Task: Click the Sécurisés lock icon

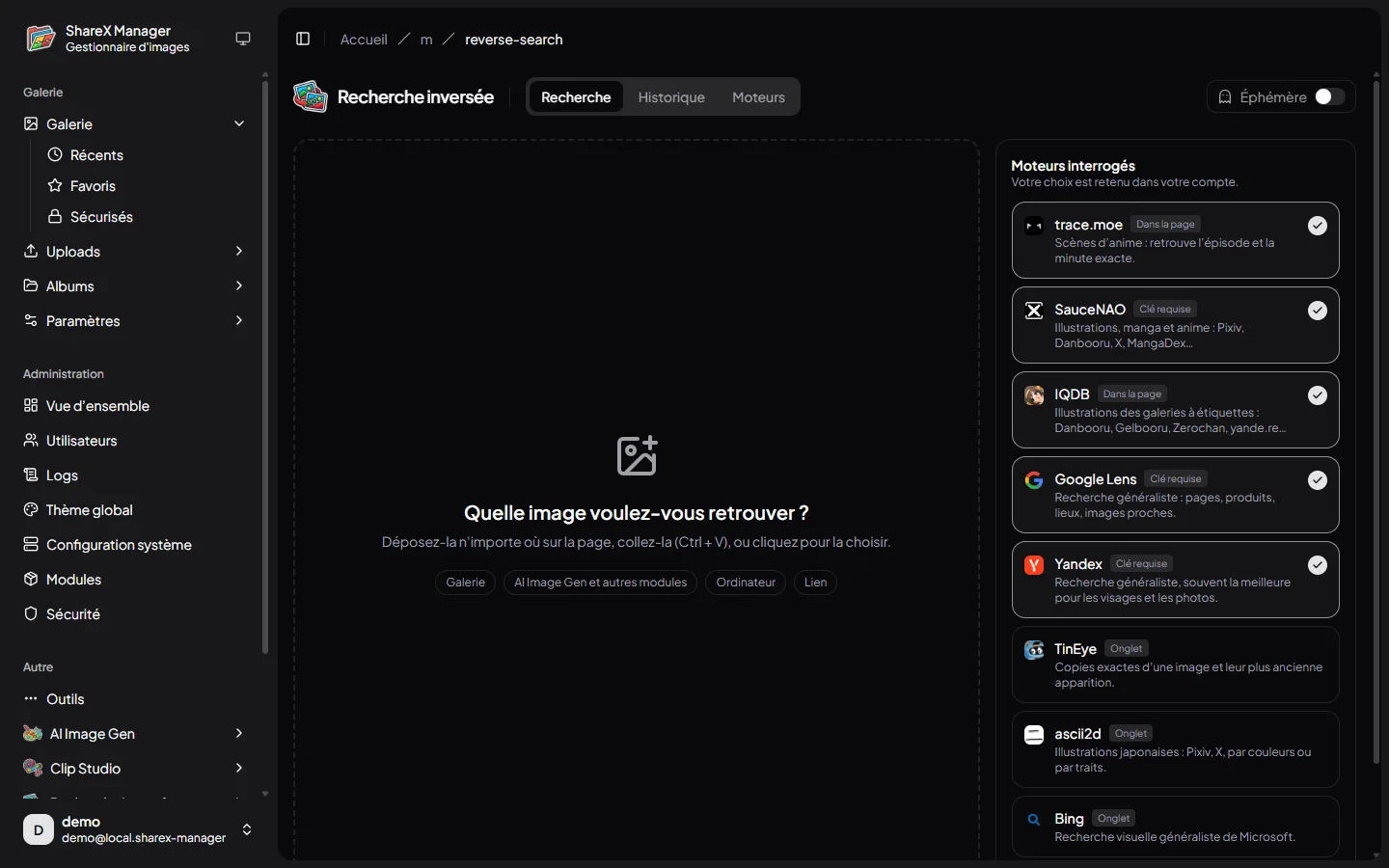Action: tap(55, 216)
